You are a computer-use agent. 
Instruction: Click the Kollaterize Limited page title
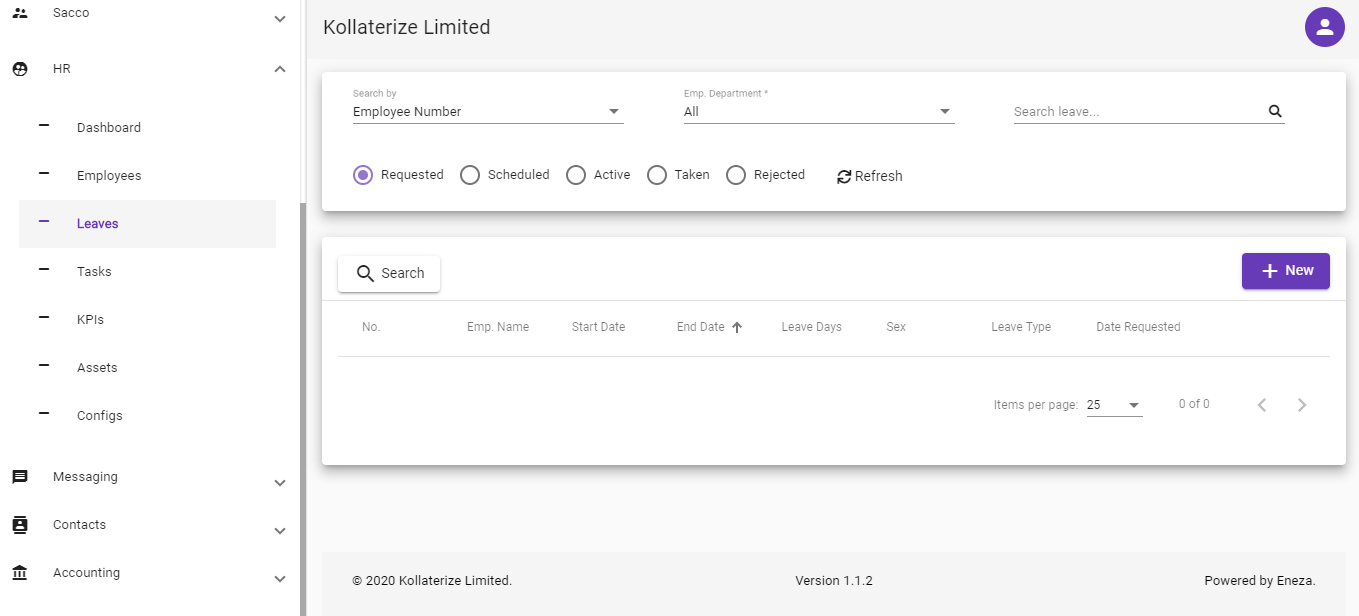pyautogui.click(x=407, y=27)
